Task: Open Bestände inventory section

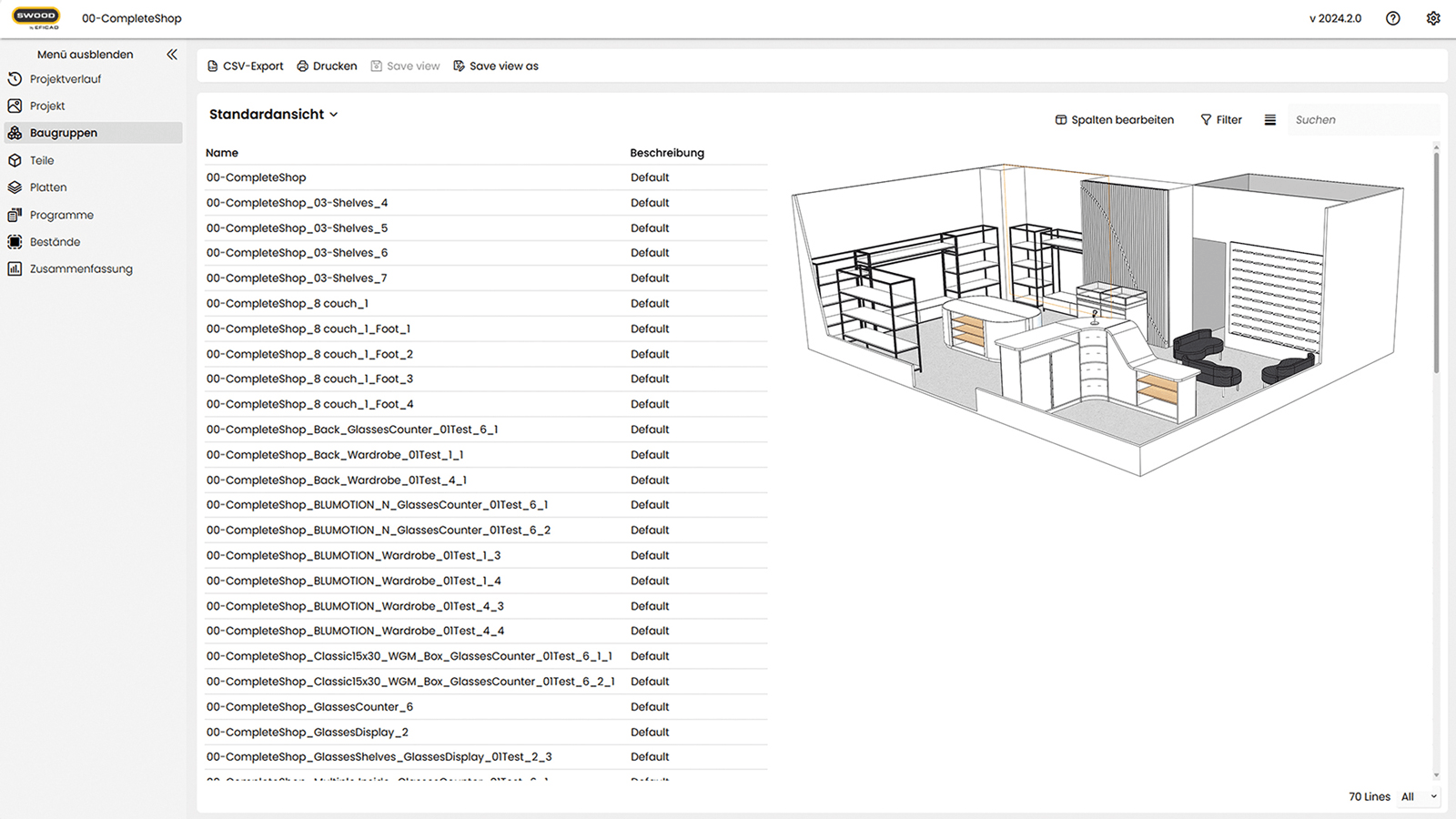Action: 55,242
